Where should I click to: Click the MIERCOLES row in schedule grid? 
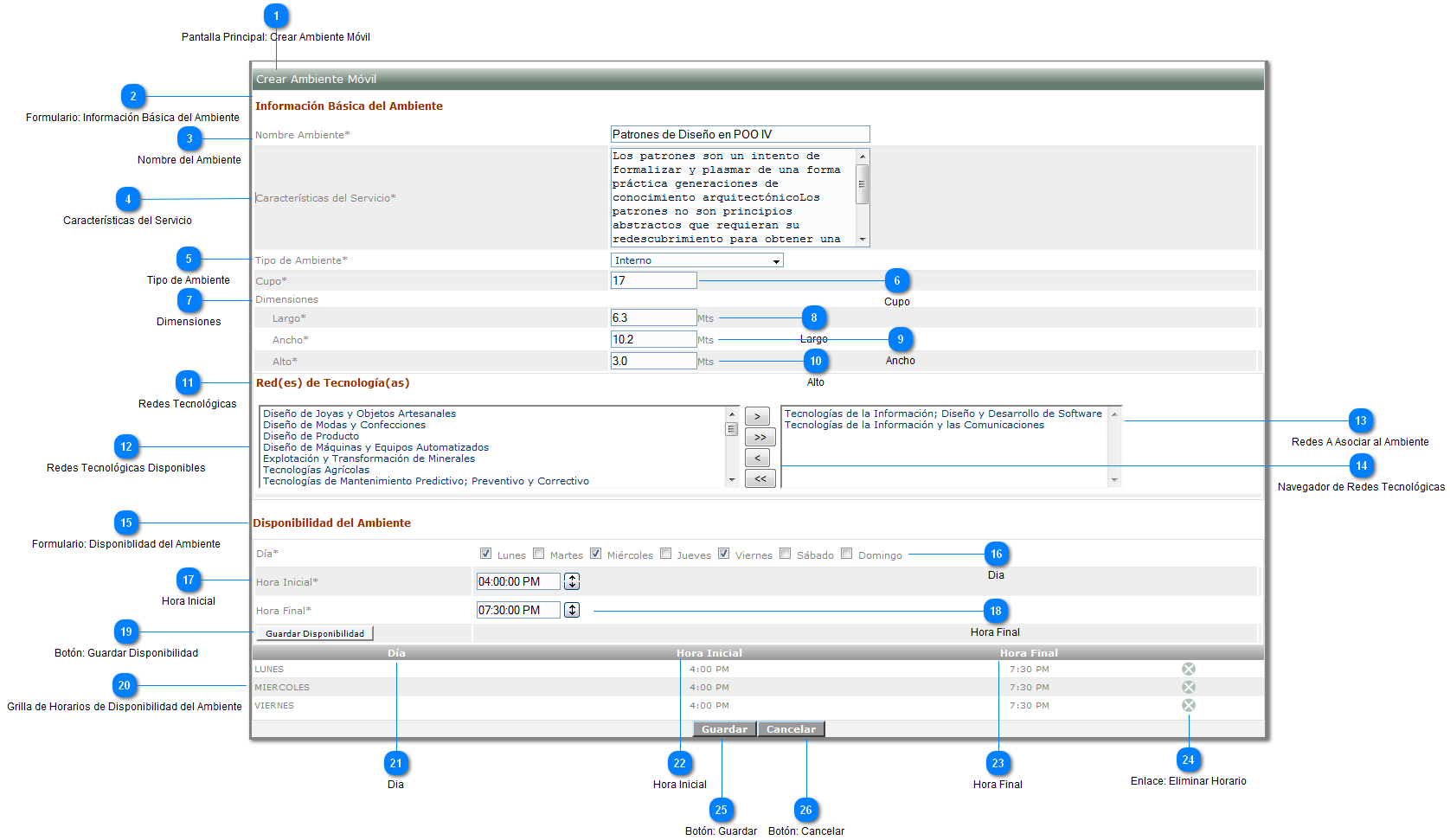point(758,687)
